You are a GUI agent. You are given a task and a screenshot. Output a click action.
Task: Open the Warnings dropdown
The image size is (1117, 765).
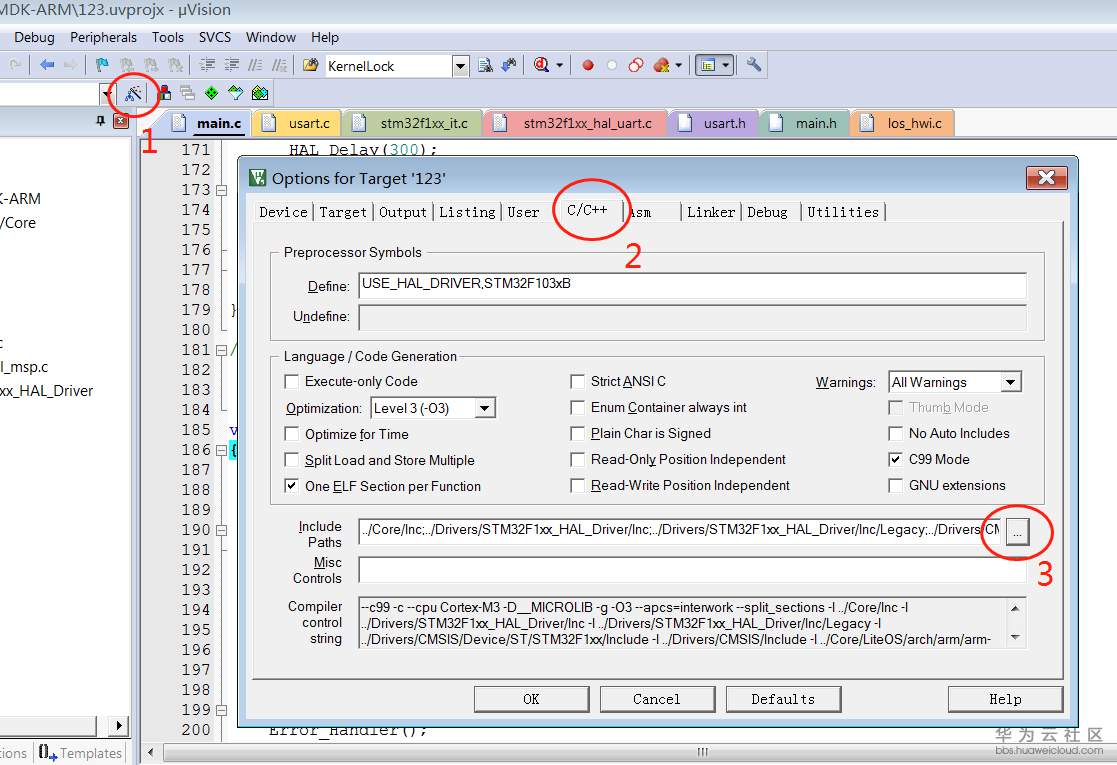(1010, 382)
